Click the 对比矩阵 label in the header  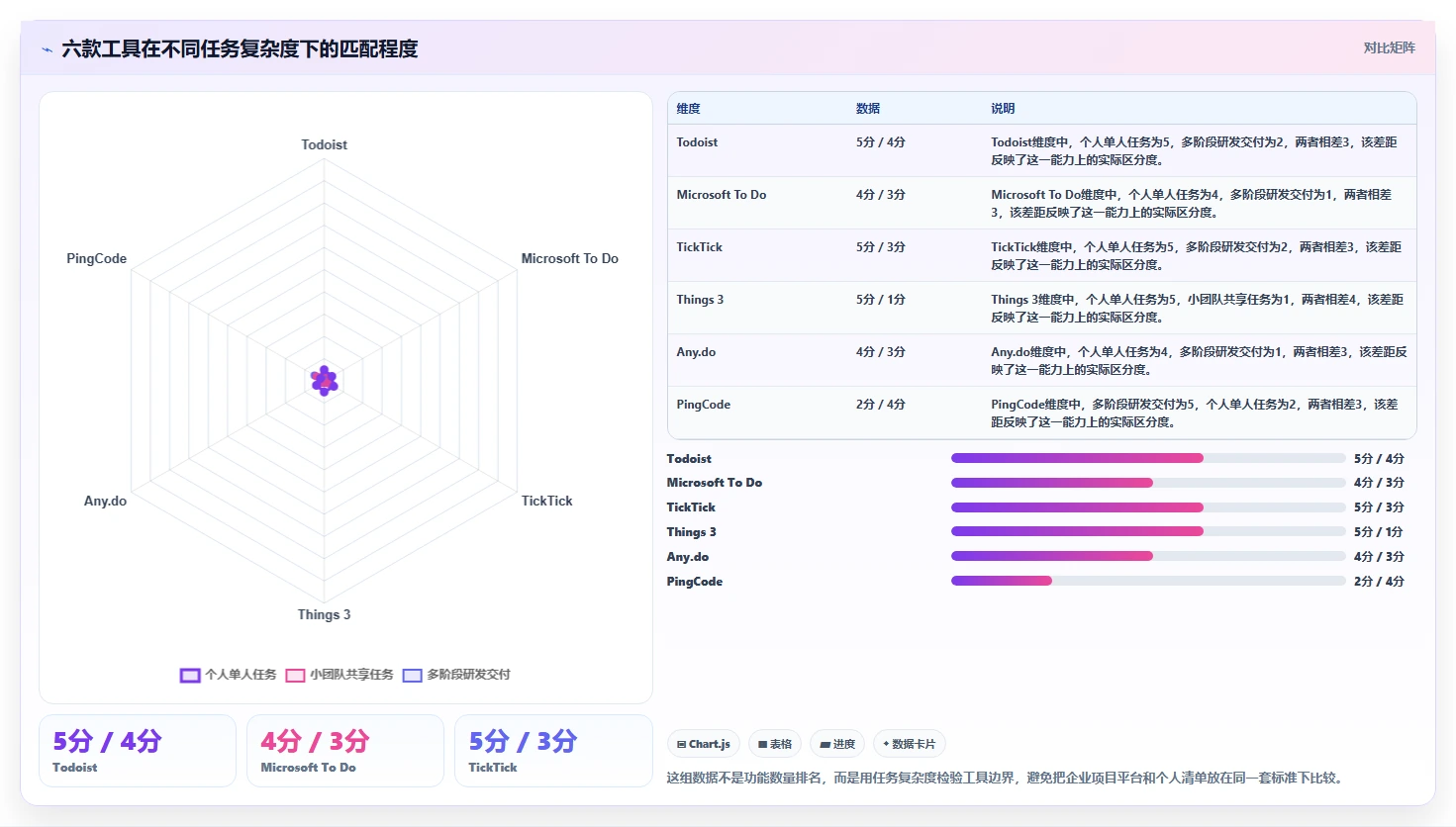tap(1390, 47)
